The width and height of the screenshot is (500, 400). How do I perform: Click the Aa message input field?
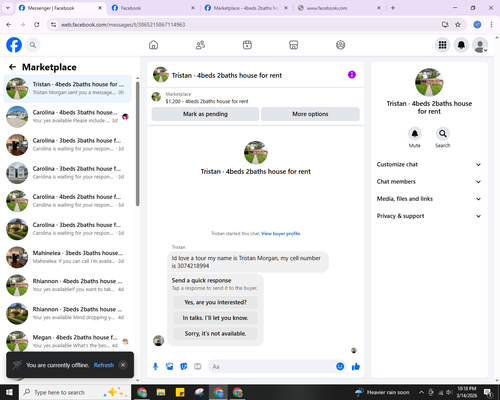click(x=272, y=367)
